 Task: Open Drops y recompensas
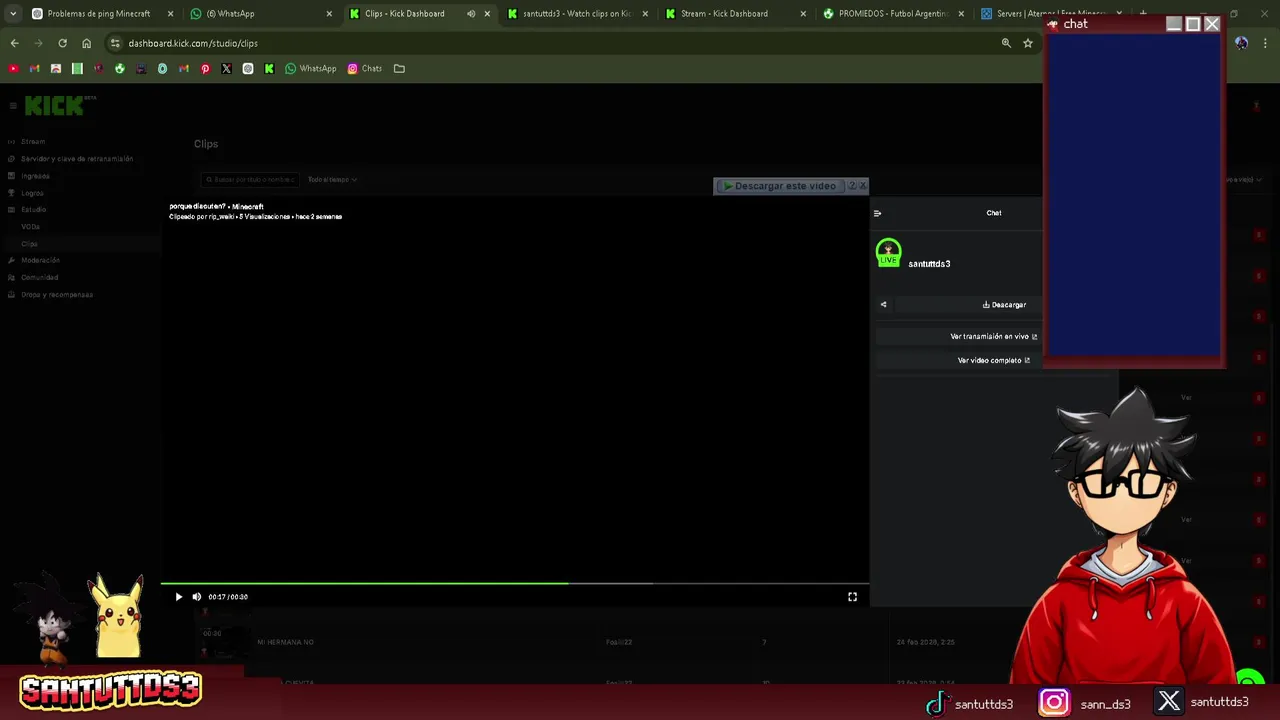pyautogui.click(x=56, y=295)
